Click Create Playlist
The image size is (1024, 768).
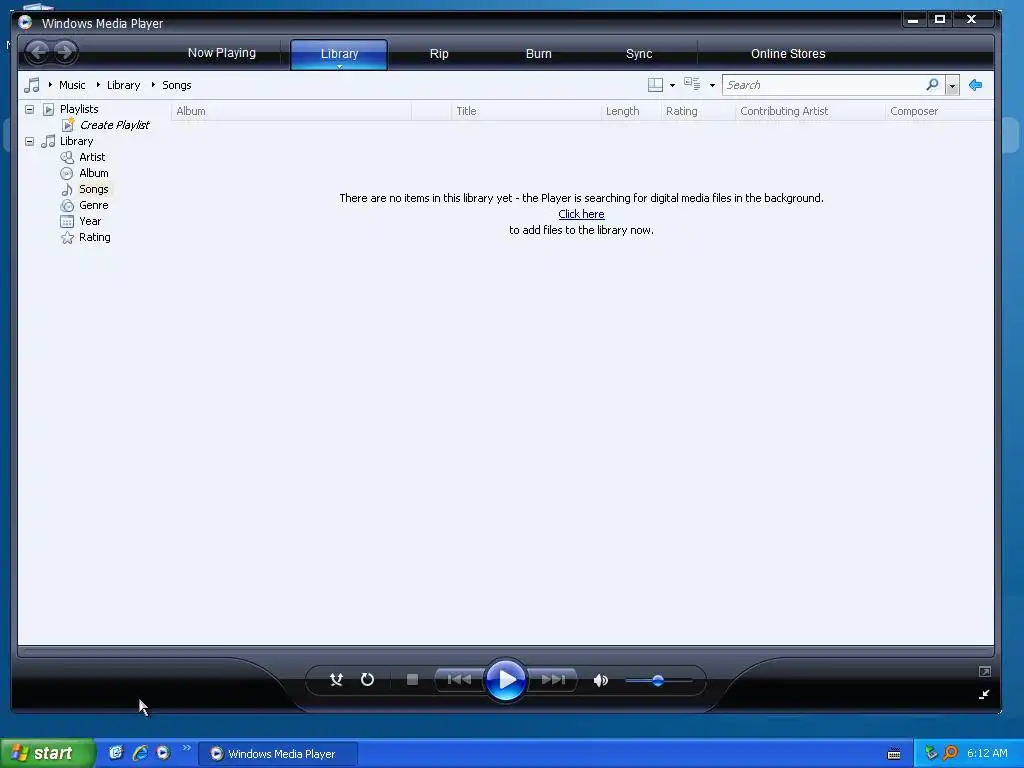(x=114, y=125)
